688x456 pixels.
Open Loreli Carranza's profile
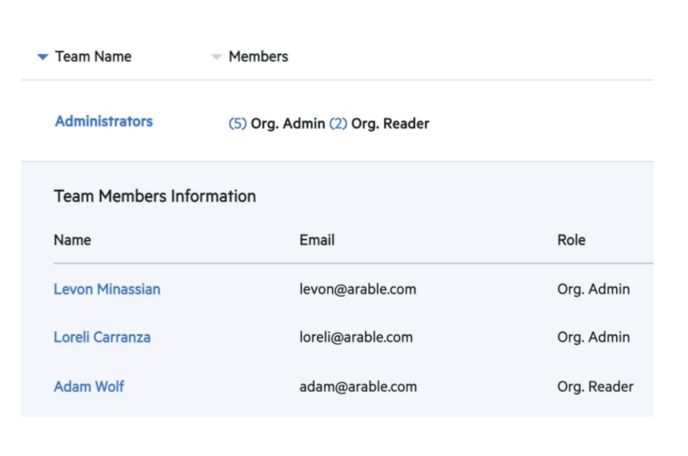[x=102, y=337]
